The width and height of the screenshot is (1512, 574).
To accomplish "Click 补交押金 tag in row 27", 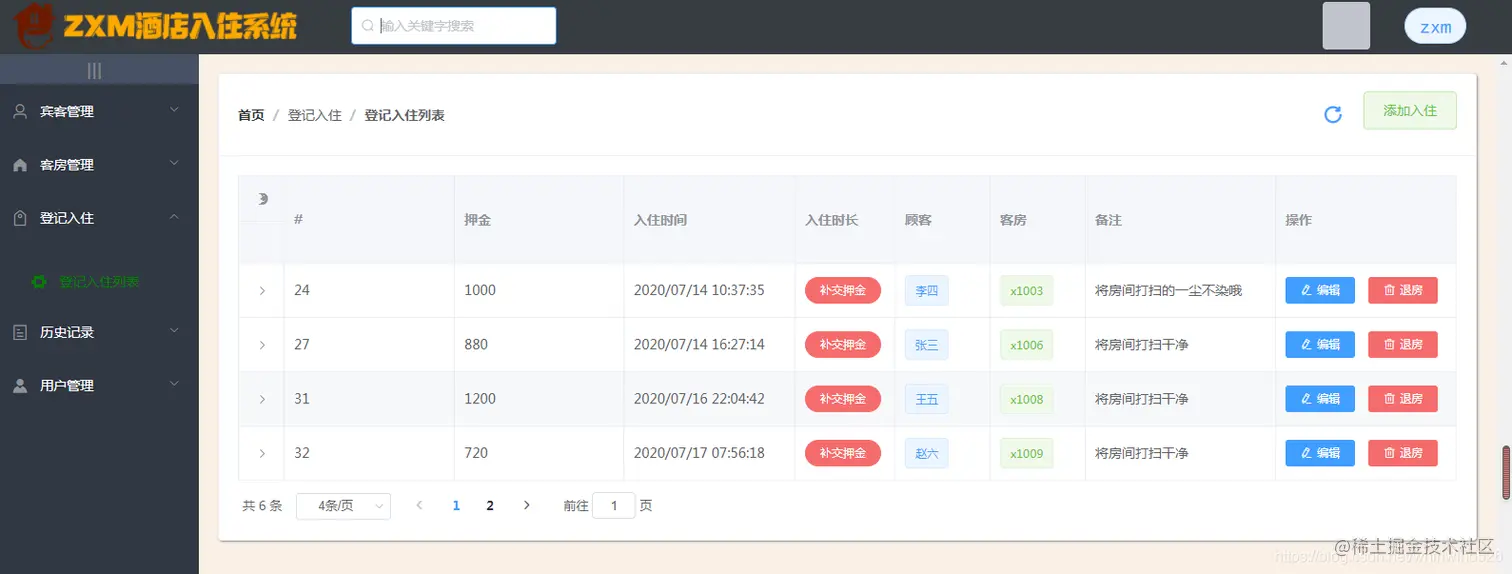I will point(843,344).
